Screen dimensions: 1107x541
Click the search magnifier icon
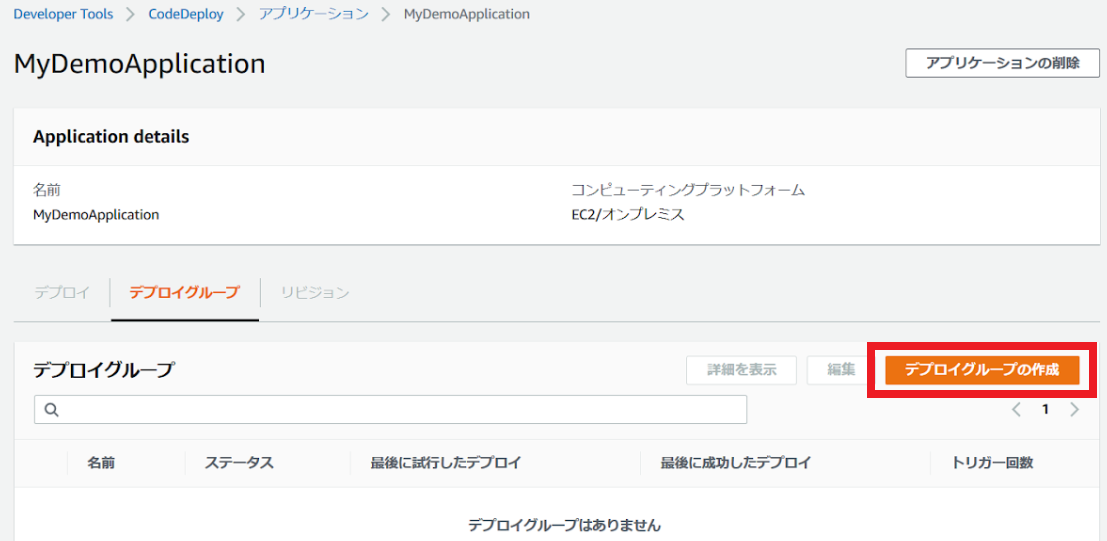click(x=51, y=410)
